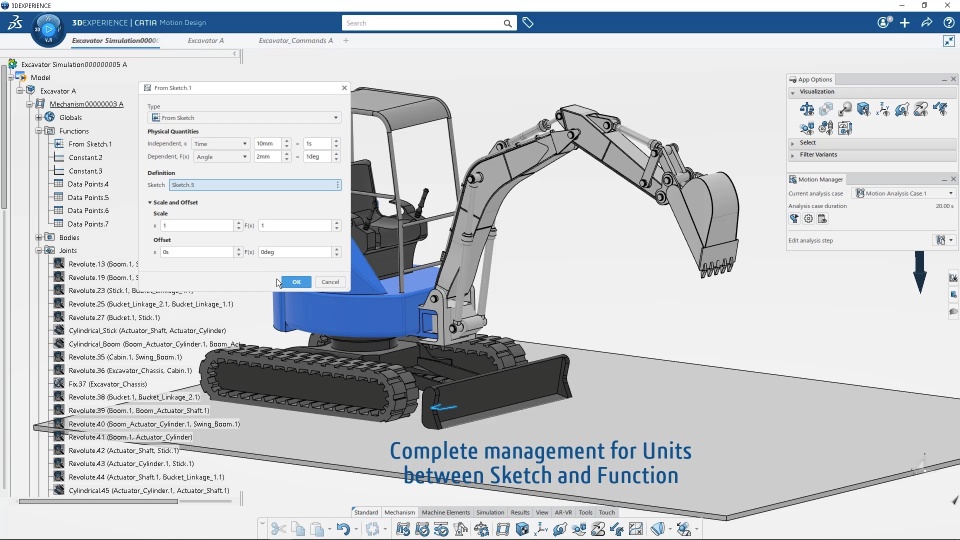
Task: Click OK in From Sketch.1 dialog
Action: (296, 282)
